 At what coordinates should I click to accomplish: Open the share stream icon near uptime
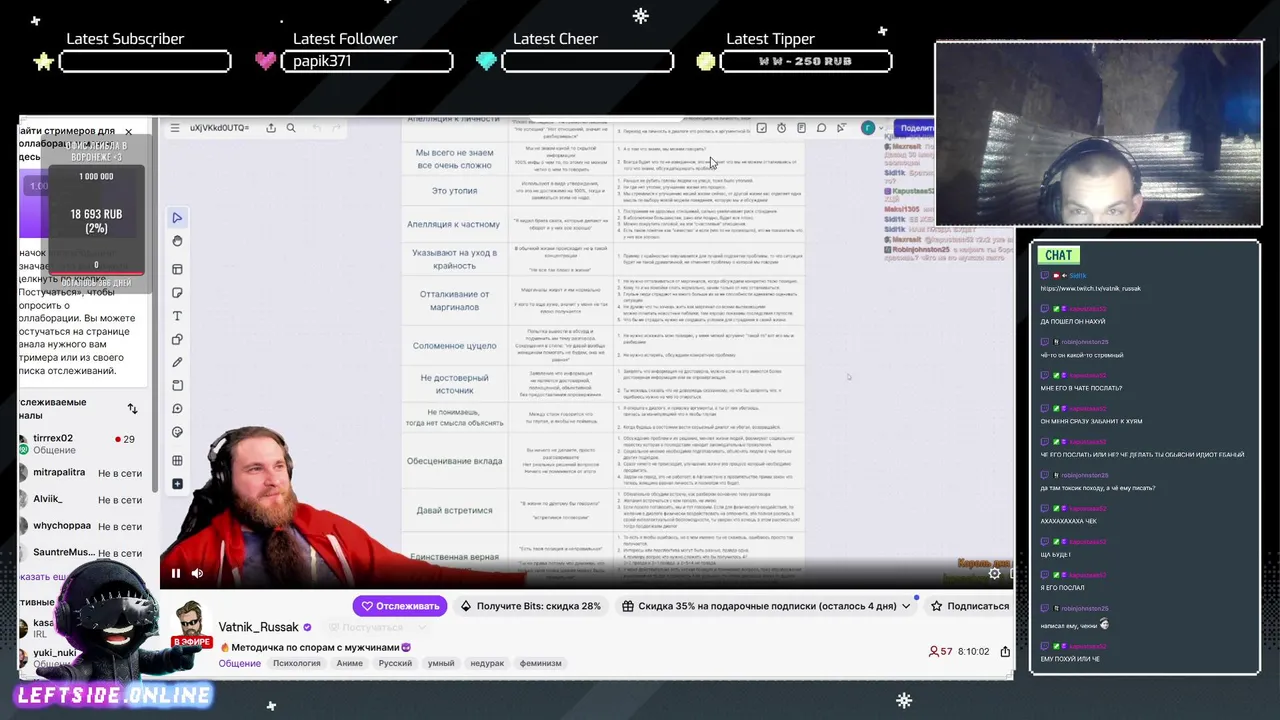[1005, 651]
